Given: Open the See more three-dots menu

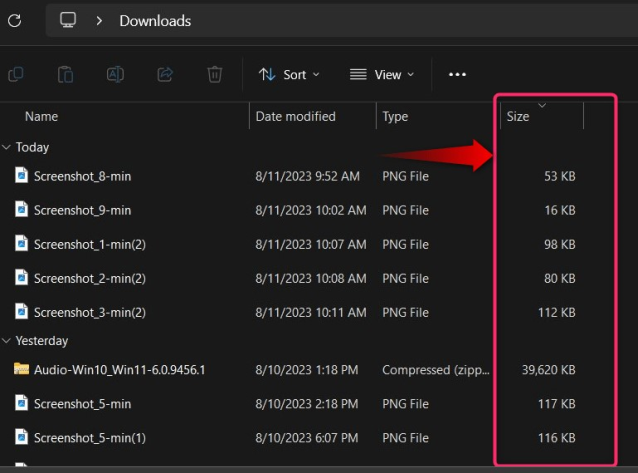Looking at the screenshot, I should (x=457, y=74).
